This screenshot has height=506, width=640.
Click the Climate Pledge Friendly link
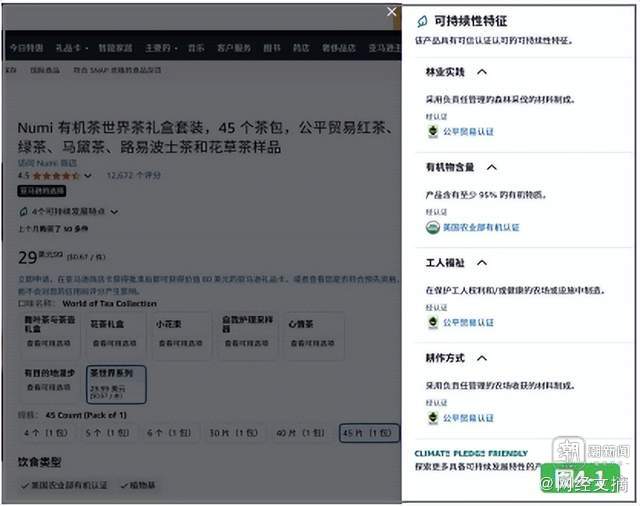pos(471,453)
